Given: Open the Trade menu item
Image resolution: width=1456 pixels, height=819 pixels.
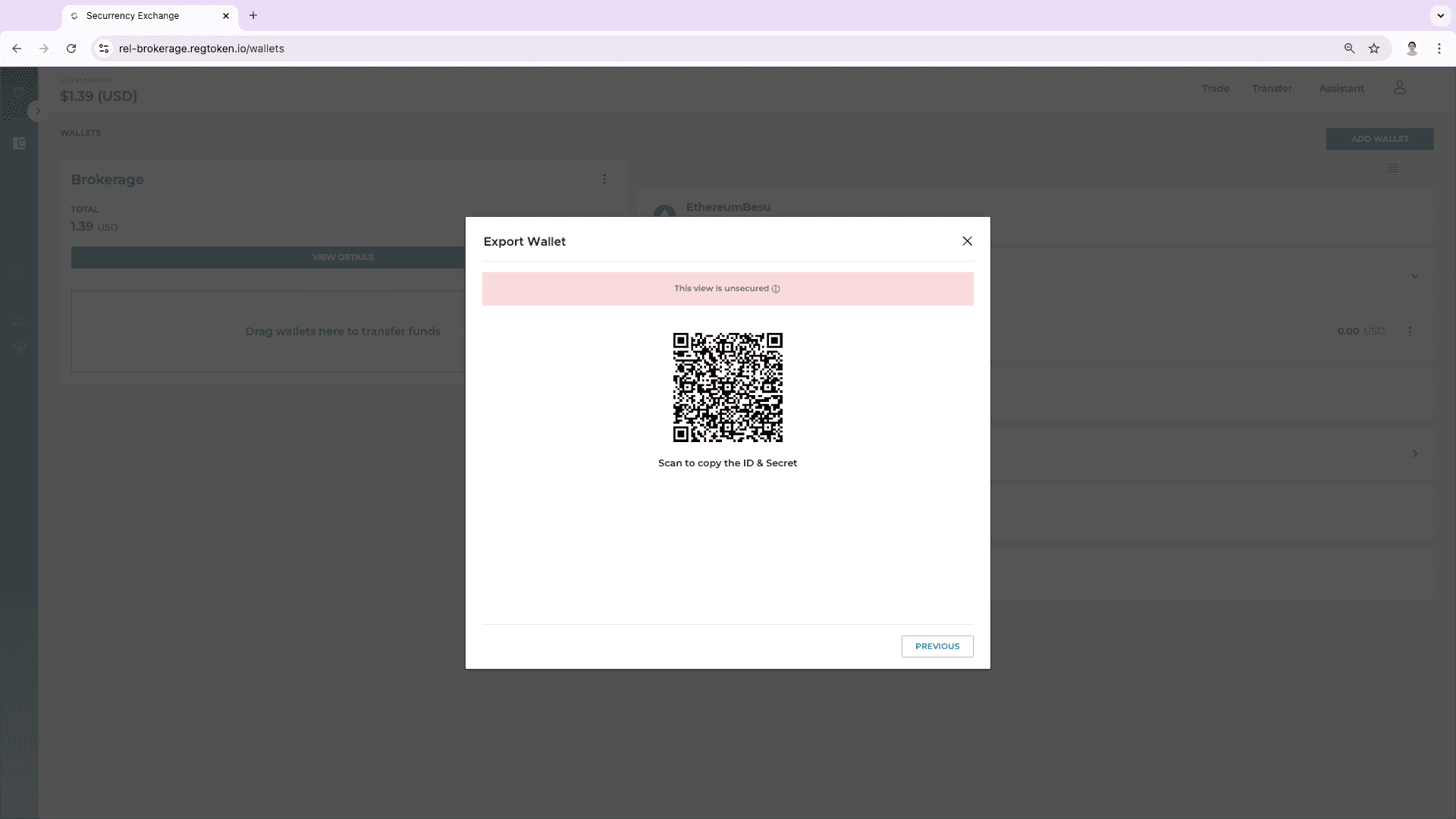Looking at the screenshot, I should pos(1216,89).
